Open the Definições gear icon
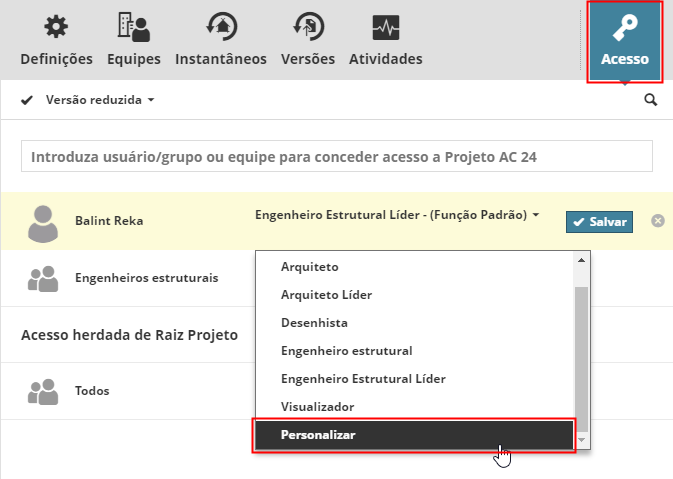The width and height of the screenshot is (673, 479). coord(56,28)
